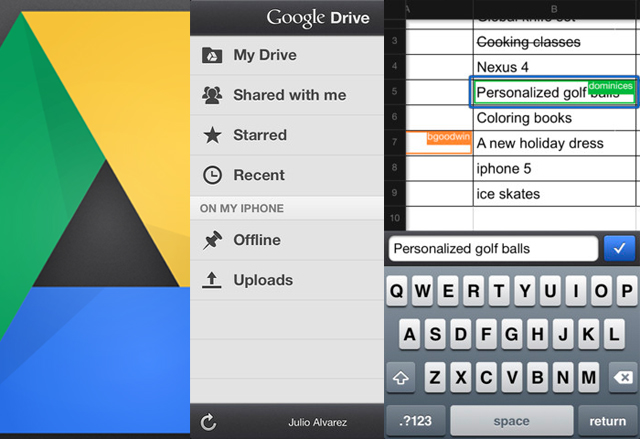
Task: Tap the Uploads arrow icon
Action: tap(212, 280)
